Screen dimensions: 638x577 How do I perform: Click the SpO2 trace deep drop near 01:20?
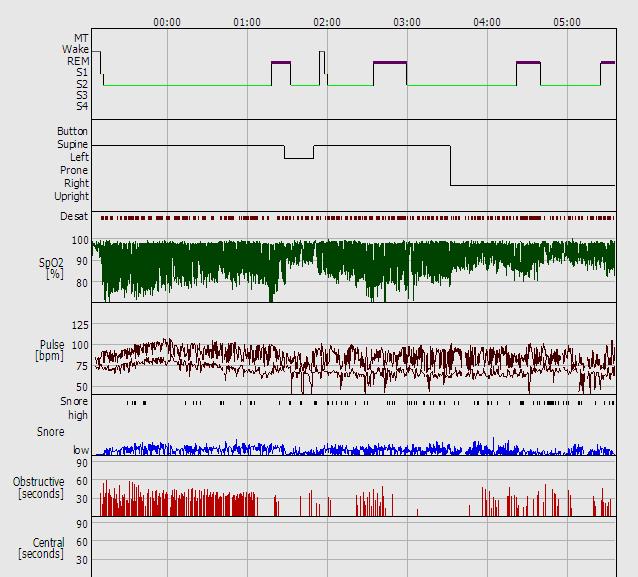click(271, 285)
